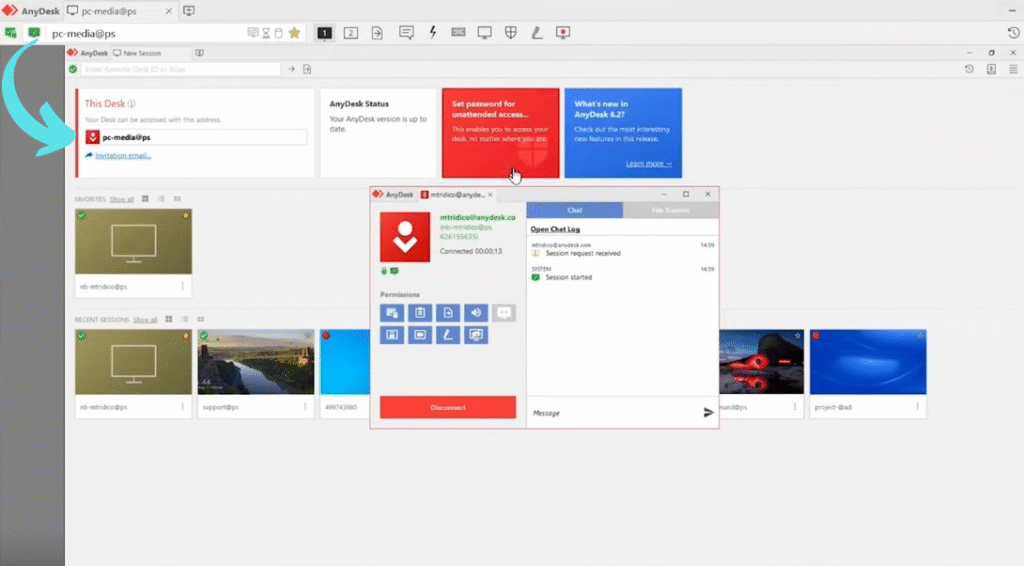Switch Favorites to tile view
The height and width of the screenshot is (566, 1024).
[x=145, y=198]
